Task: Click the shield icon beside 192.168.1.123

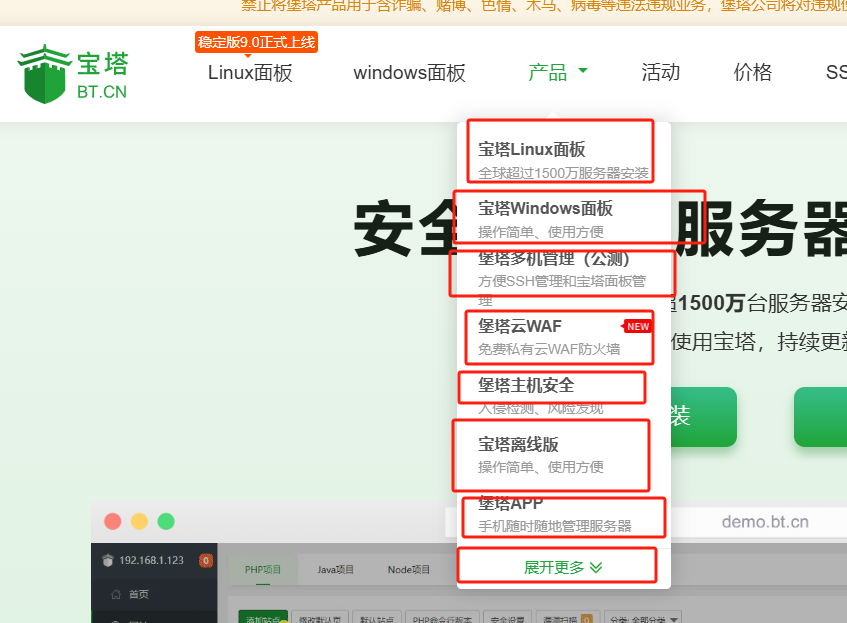Action: tap(107, 560)
